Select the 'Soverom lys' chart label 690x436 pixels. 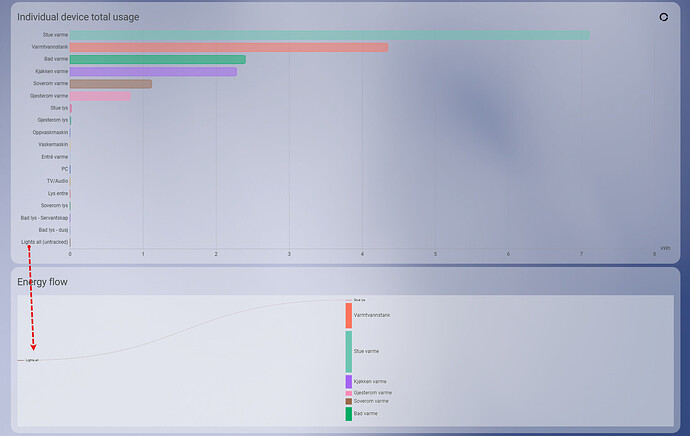pyautogui.click(x=55, y=205)
